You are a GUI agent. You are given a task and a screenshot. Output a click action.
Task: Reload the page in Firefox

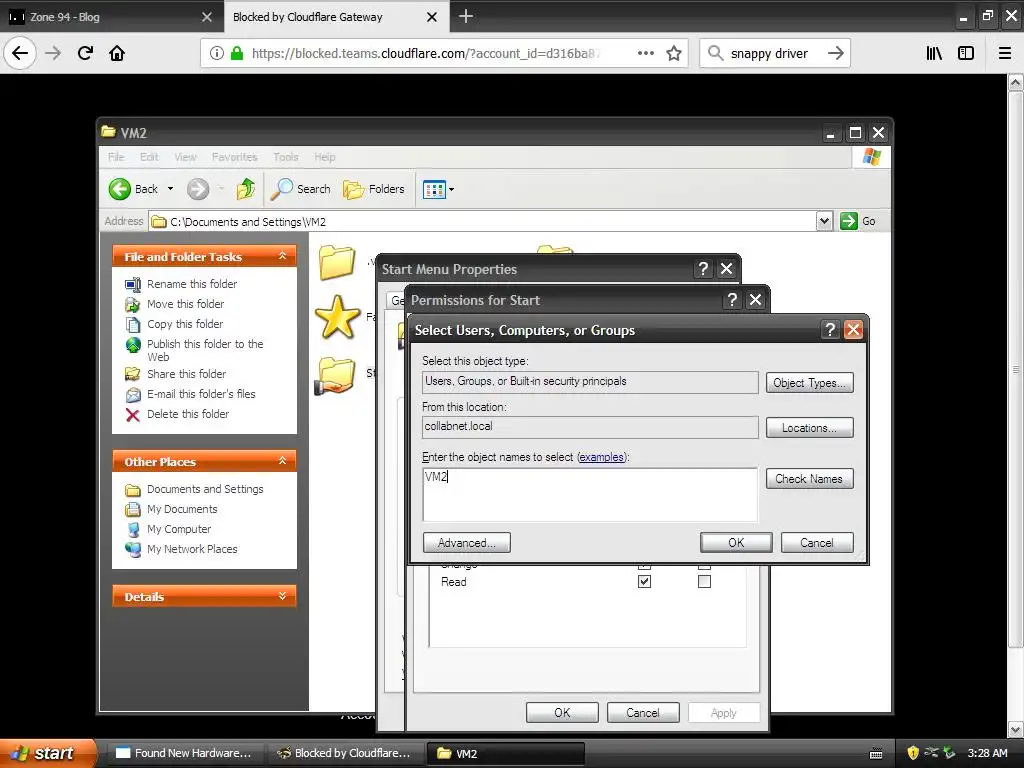[85, 53]
